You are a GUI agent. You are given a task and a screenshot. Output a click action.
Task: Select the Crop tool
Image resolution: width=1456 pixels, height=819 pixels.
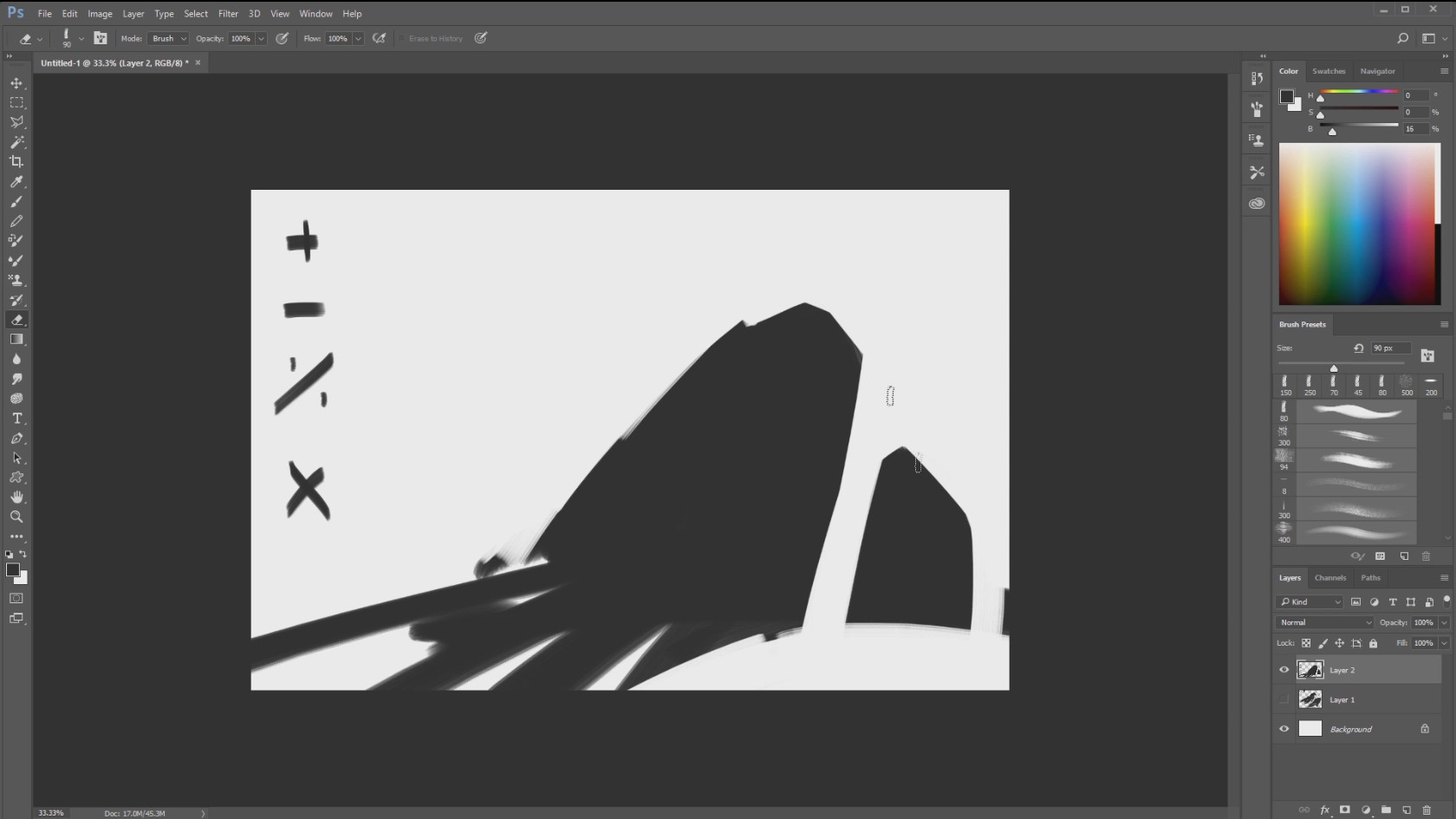pyautogui.click(x=16, y=162)
